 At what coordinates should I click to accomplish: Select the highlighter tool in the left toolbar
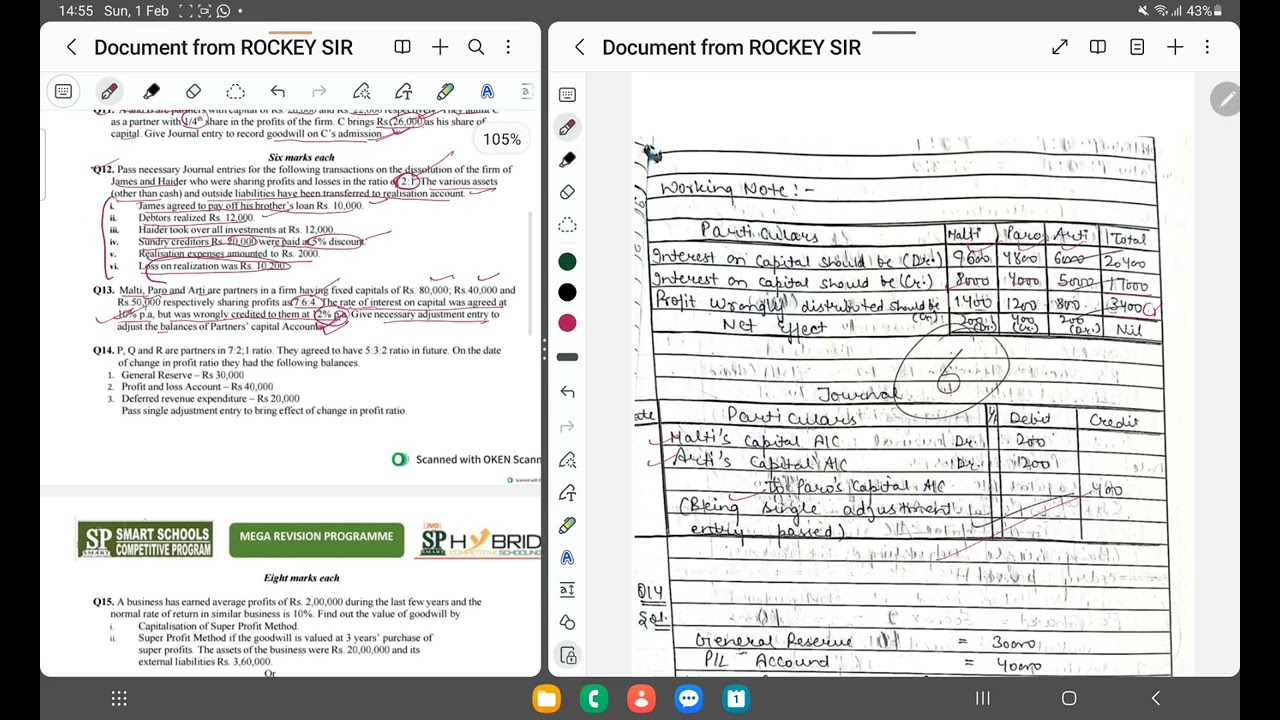click(x=151, y=92)
